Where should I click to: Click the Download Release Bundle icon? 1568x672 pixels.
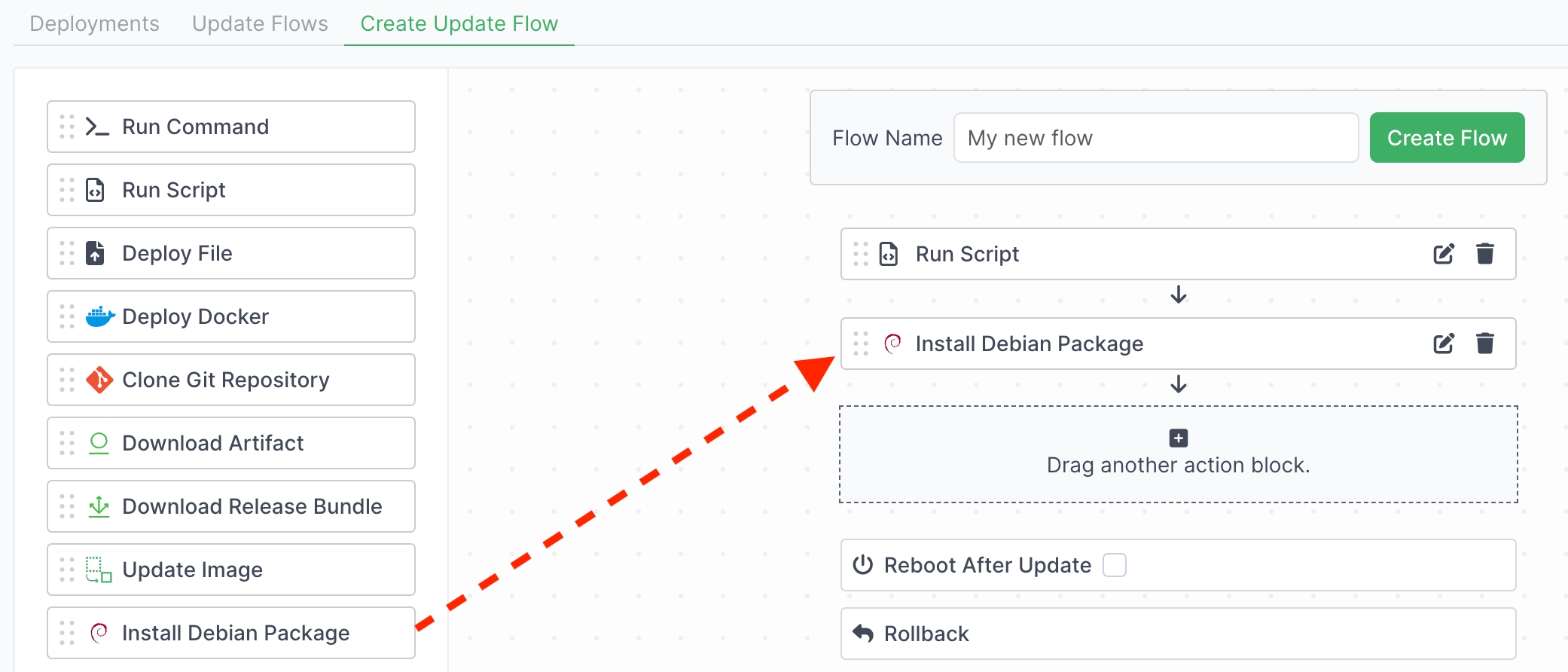99,506
